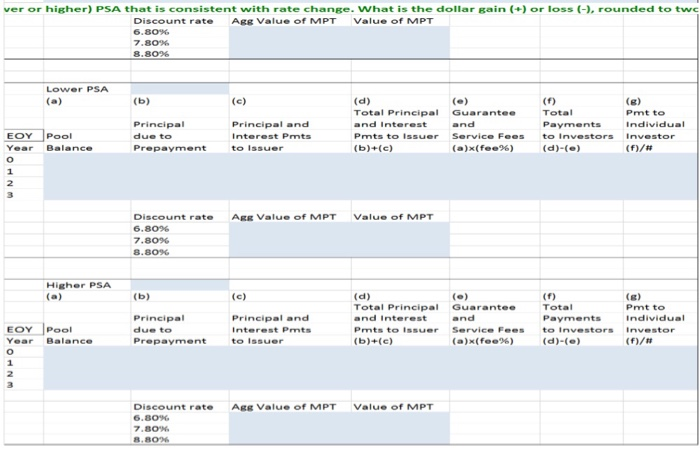Select the 6.80% rate in the Lower PSA discount table
The image size is (700, 455).
coord(151,229)
